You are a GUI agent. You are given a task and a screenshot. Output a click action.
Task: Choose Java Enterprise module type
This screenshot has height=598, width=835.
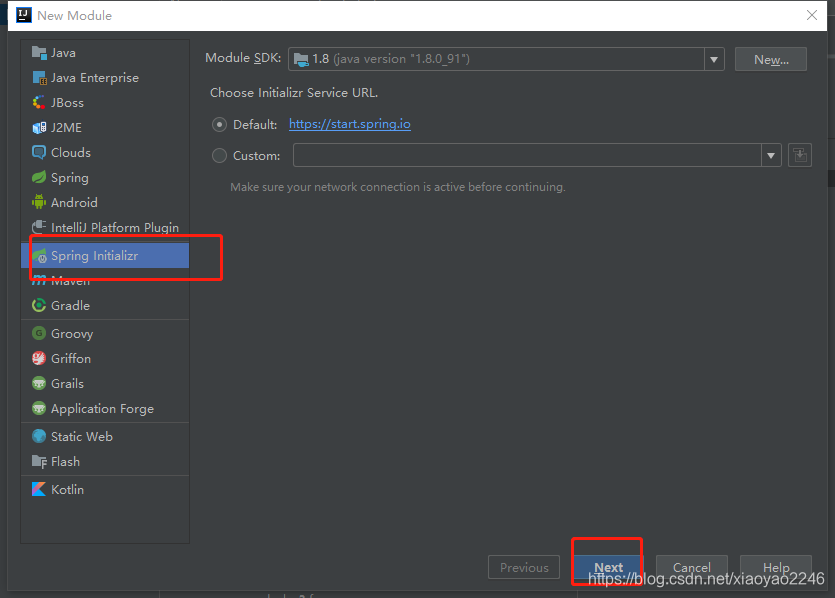pyautogui.click(x=105, y=78)
